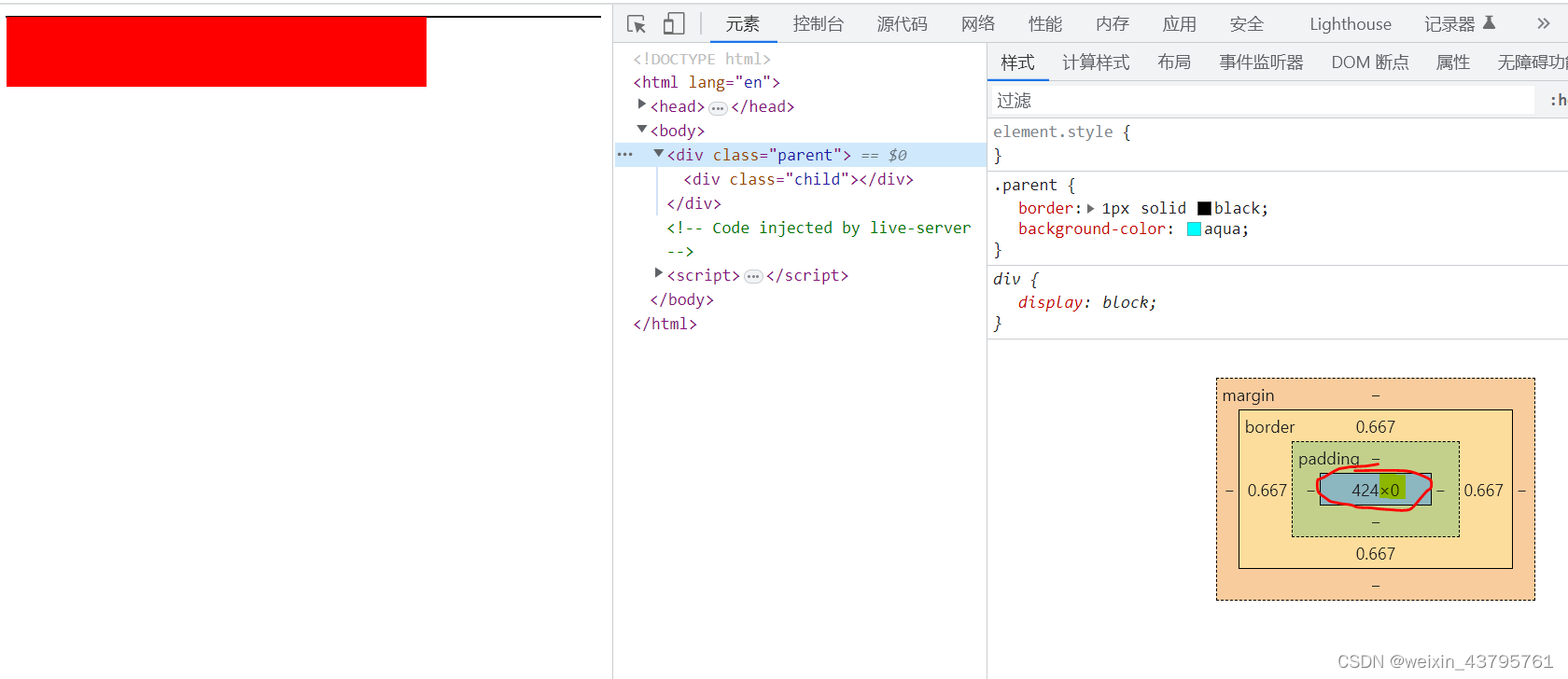Click the right border 0.667 value
1568x679 pixels.
pyautogui.click(x=1484, y=491)
